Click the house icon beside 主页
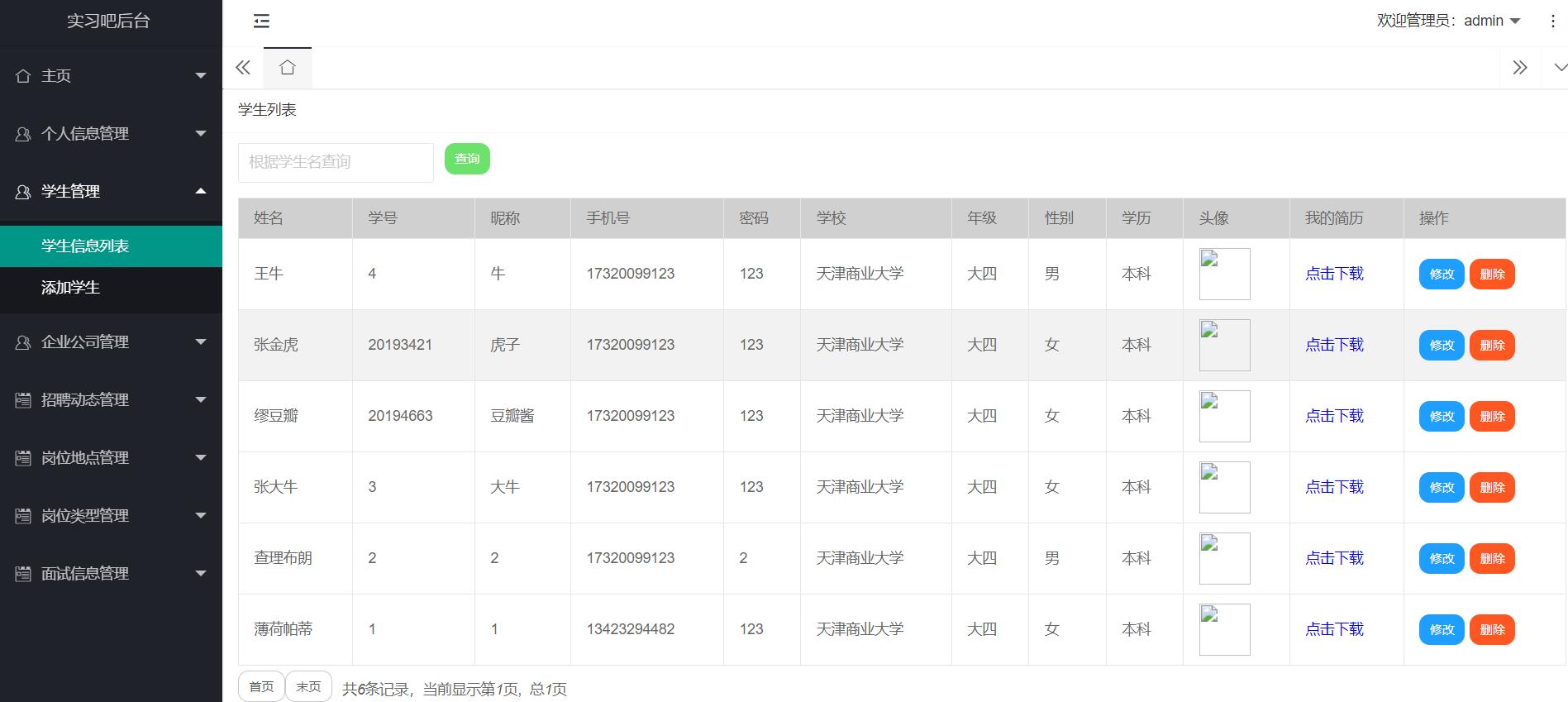The width and height of the screenshot is (1568, 702). click(x=23, y=76)
